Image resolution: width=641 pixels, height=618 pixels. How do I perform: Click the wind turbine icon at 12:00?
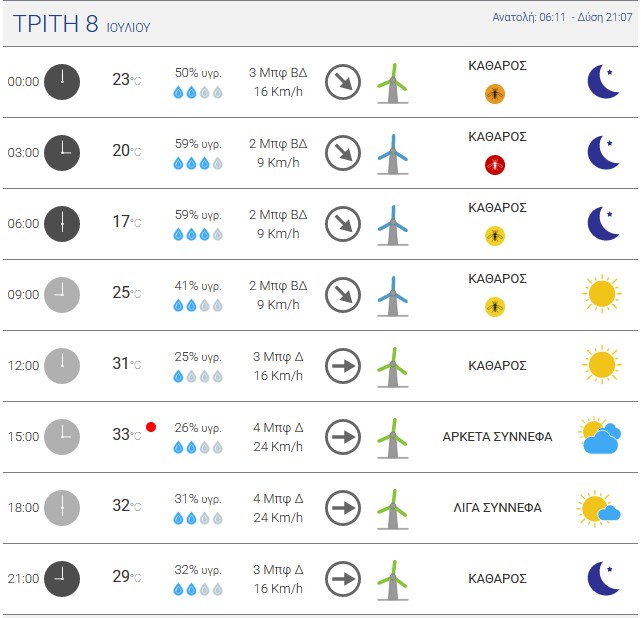pyautogui.click(x=392, y=367)
